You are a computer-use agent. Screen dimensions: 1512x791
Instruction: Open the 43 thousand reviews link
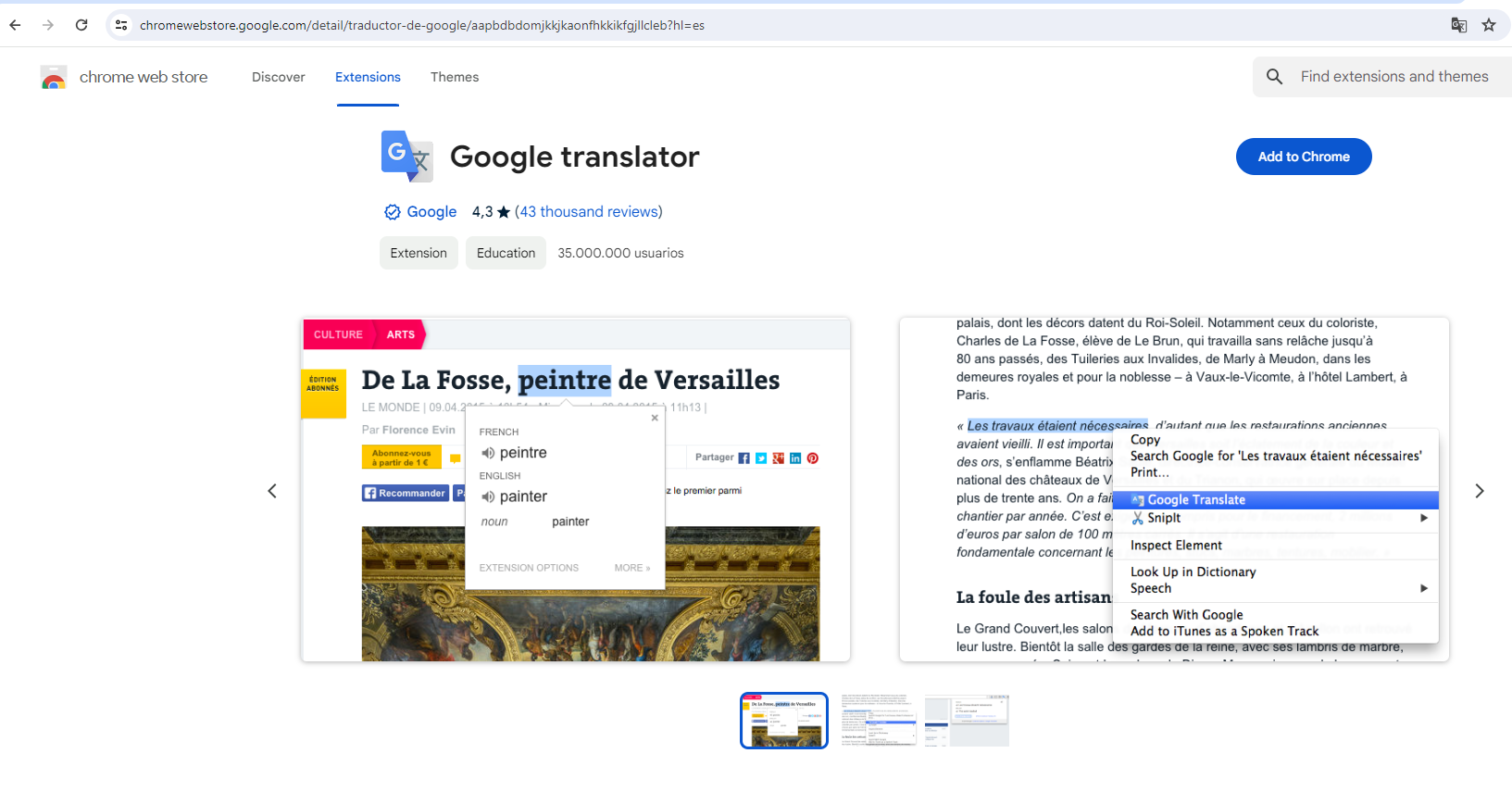click(589, 212)
